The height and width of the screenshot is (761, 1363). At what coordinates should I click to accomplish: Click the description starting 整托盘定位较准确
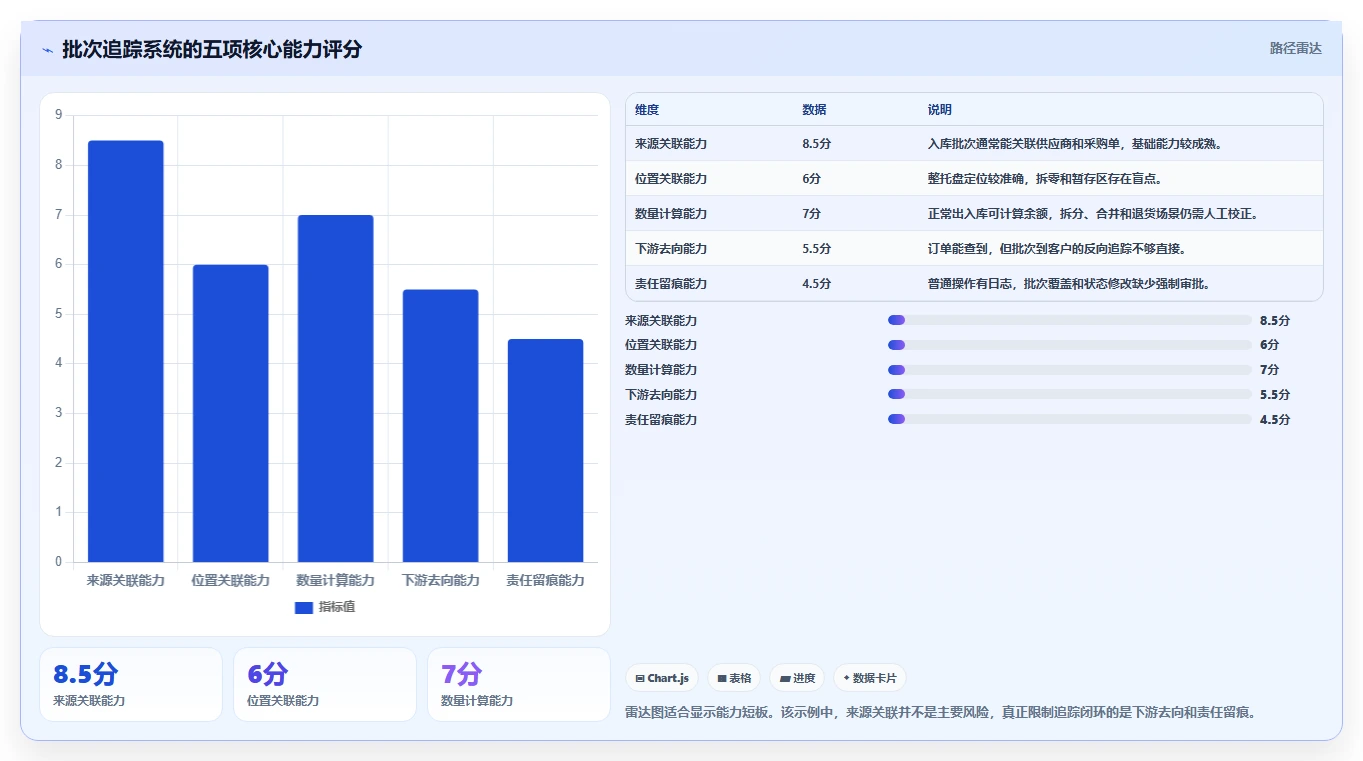pyautogui.click(x=1045, y=179)
